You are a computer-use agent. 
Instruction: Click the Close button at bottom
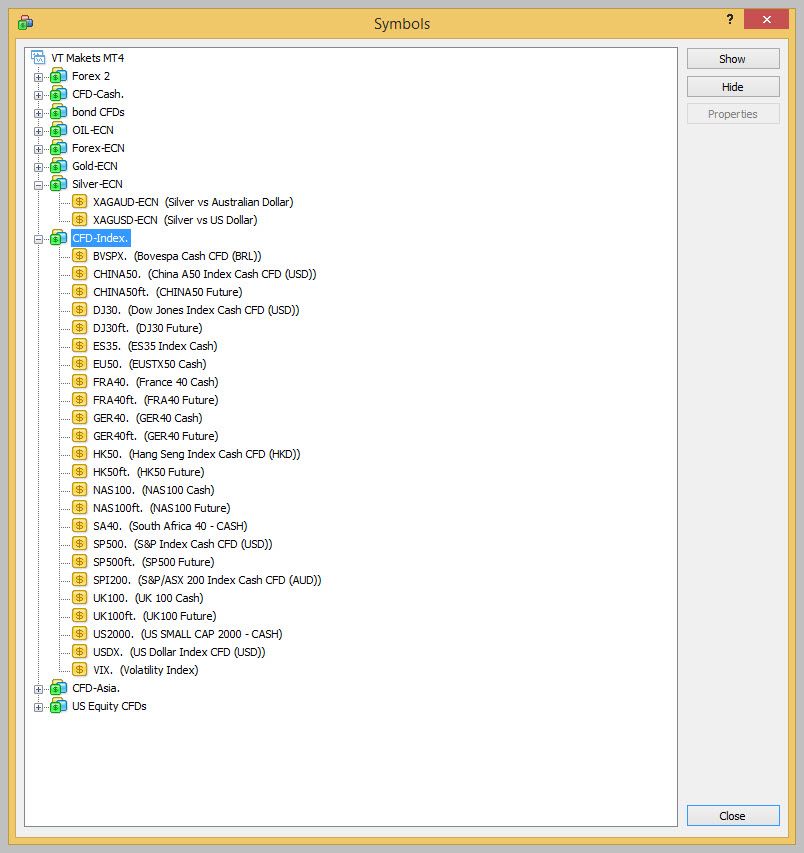[733, 815]
